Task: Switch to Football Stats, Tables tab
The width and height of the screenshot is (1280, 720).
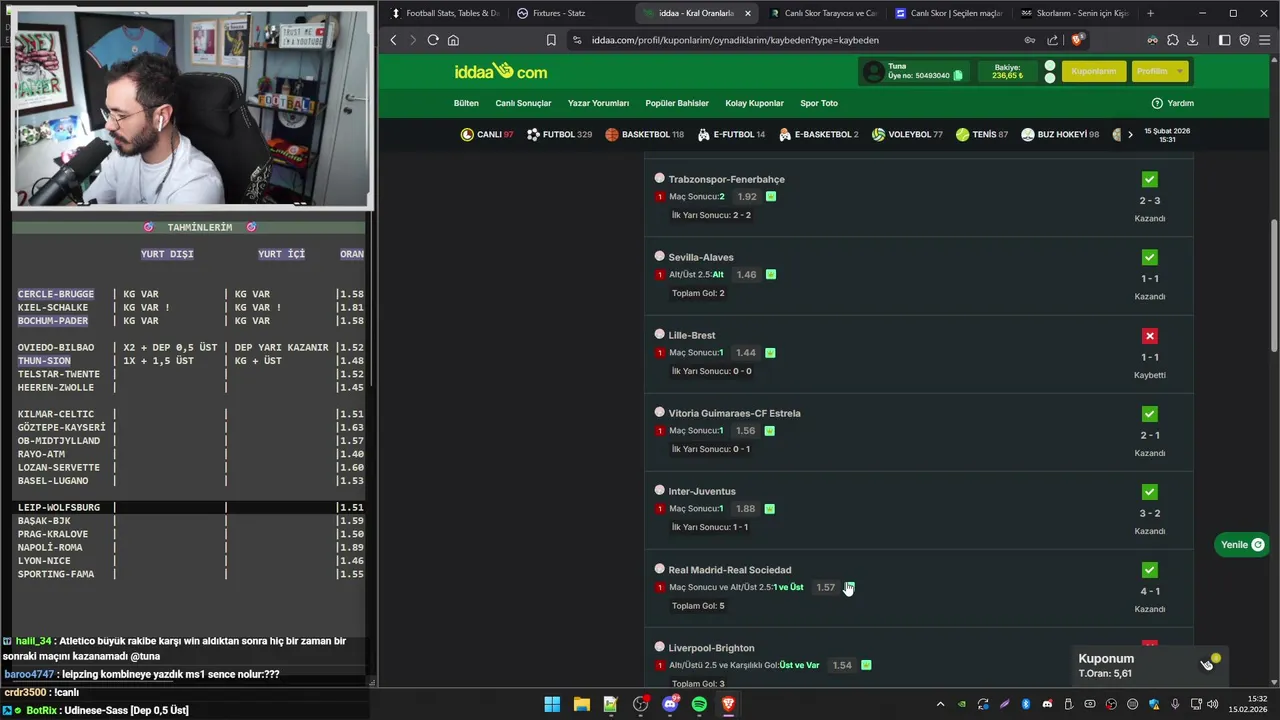Action: pyautogui.click(x=445, y=13)
